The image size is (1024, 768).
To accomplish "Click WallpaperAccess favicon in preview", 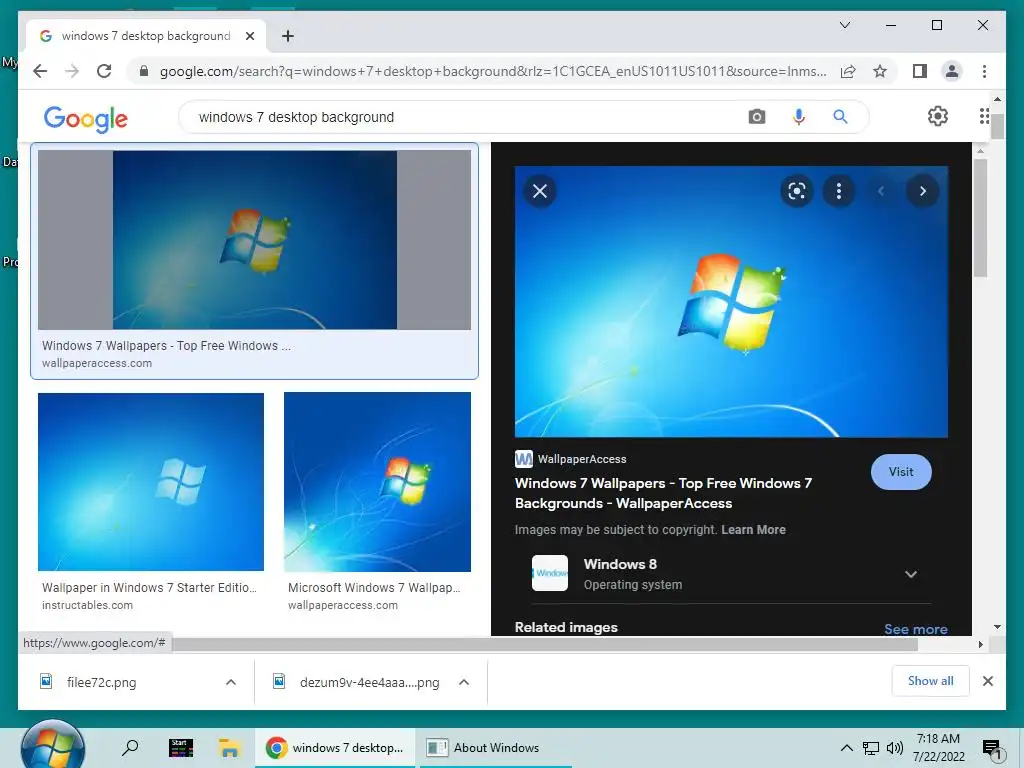I will [x=524, y=459].
